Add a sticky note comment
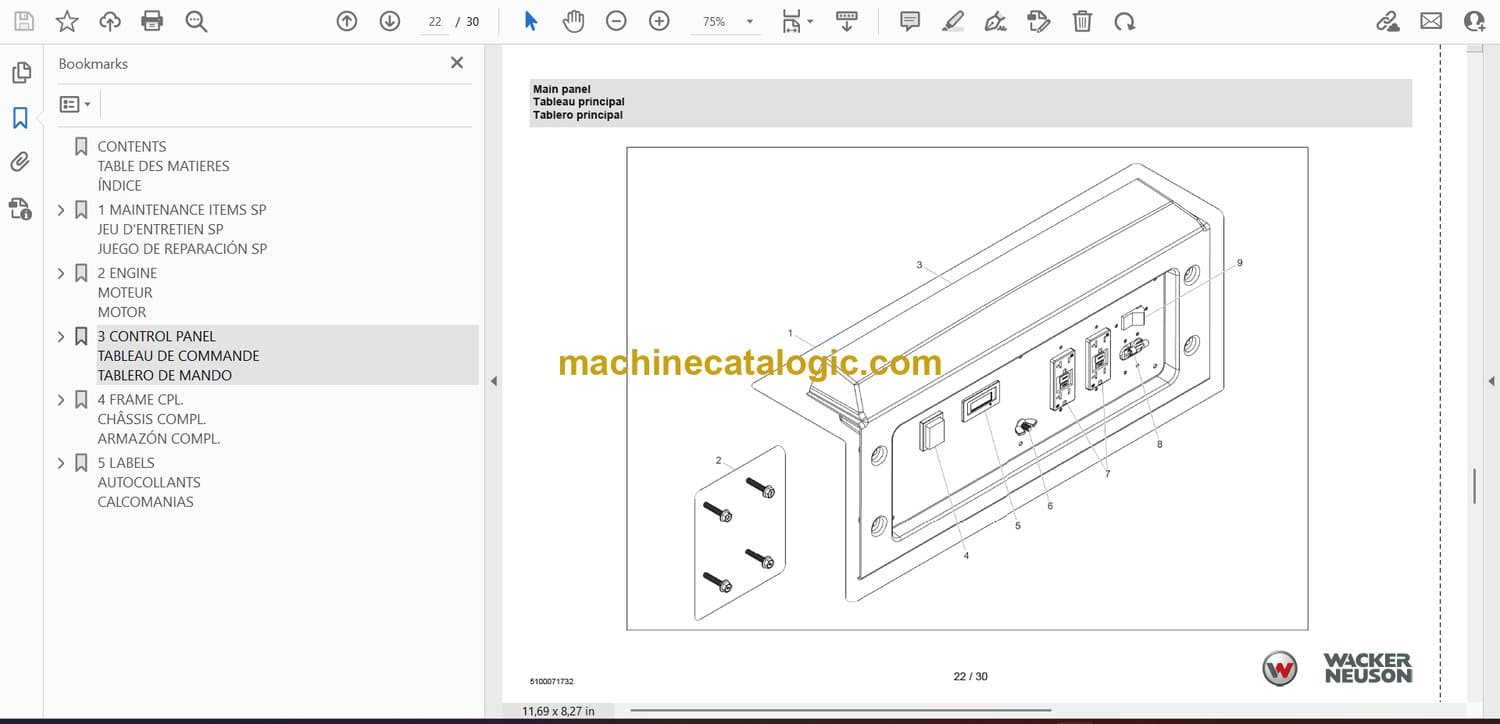 pos(910,21)
